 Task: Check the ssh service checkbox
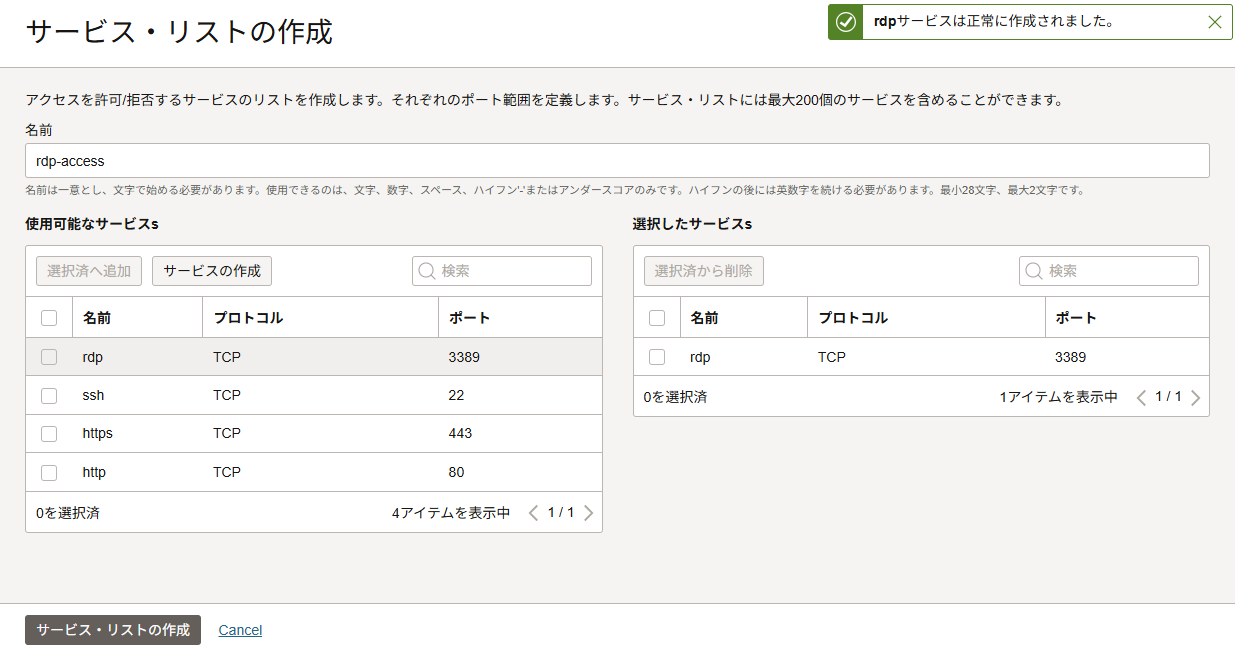coord(49,396)
